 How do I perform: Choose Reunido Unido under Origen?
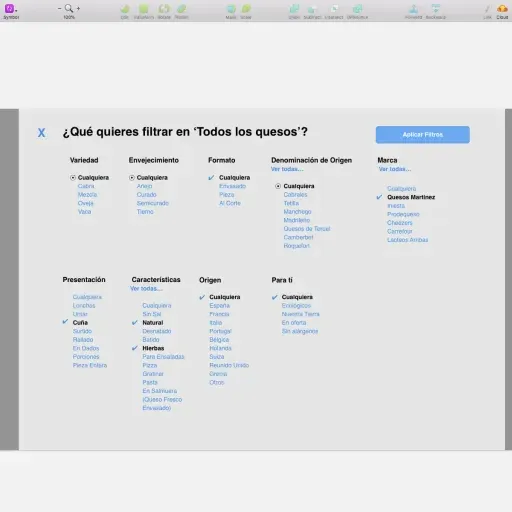[x=229, y=365]
